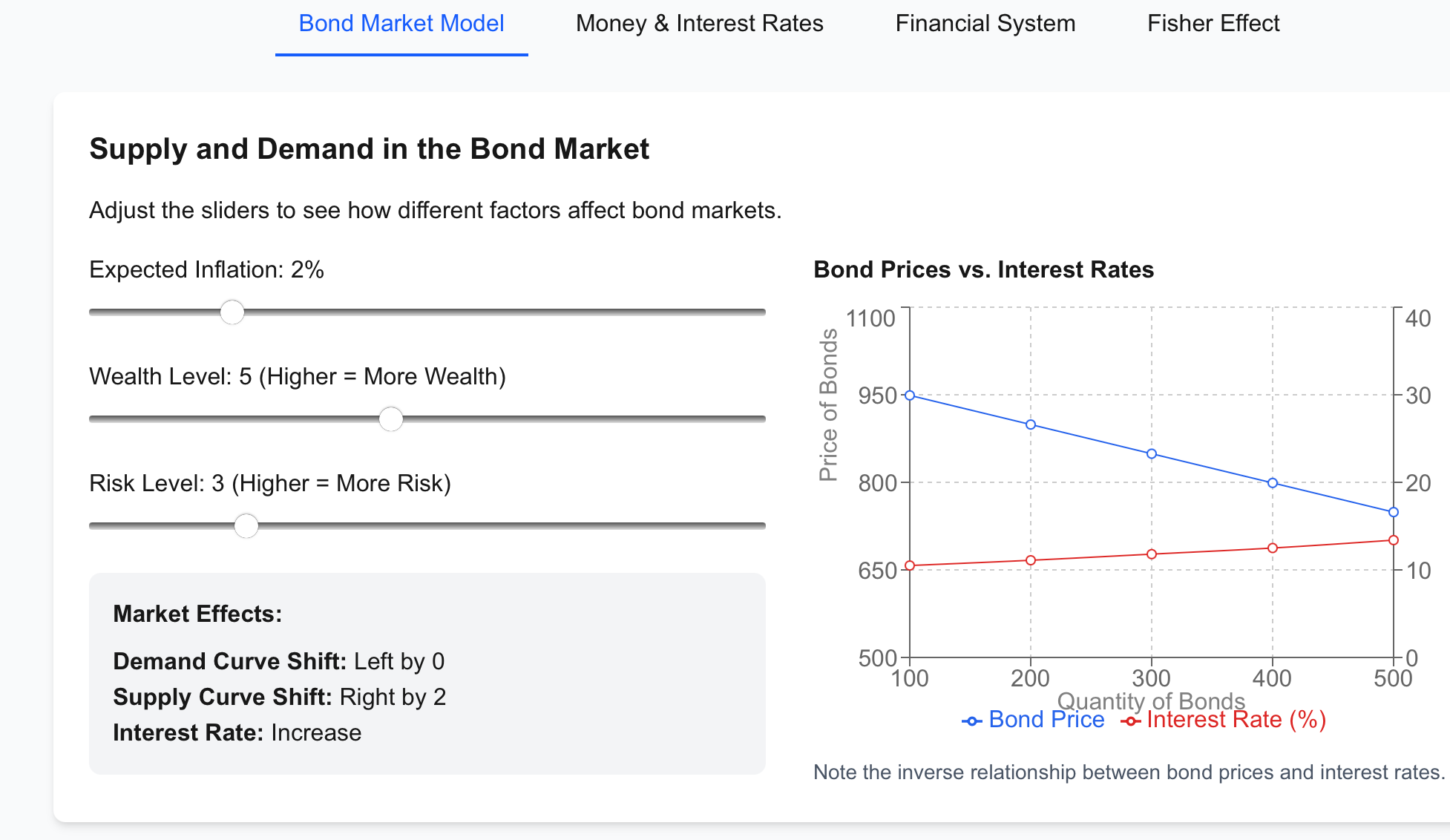Viewport: 1450px width, 840px height.
Task: Click the Interest Rate legend marker icon
Action: (1131, 721)
